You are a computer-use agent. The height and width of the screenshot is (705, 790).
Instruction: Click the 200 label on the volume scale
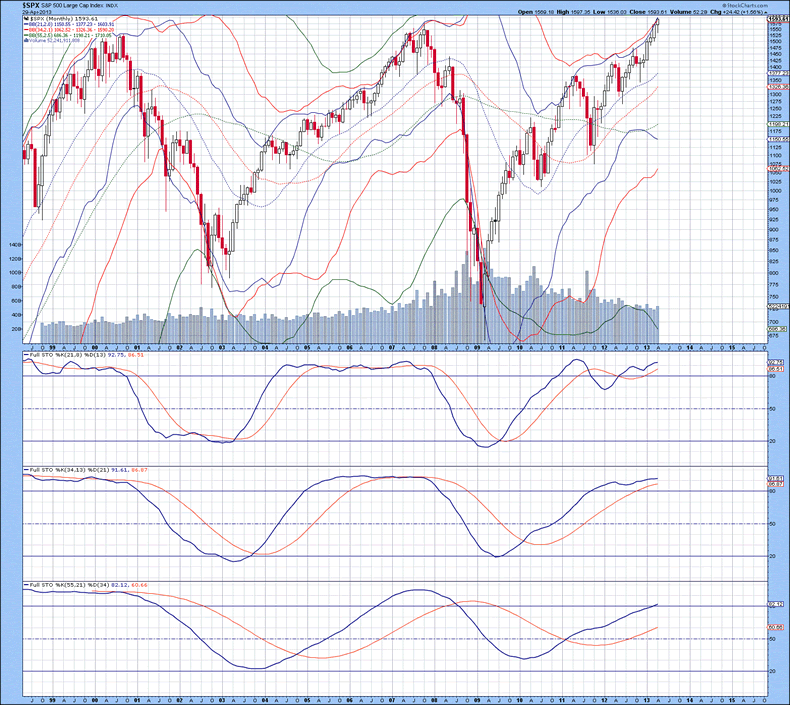(x=17, y=329)
